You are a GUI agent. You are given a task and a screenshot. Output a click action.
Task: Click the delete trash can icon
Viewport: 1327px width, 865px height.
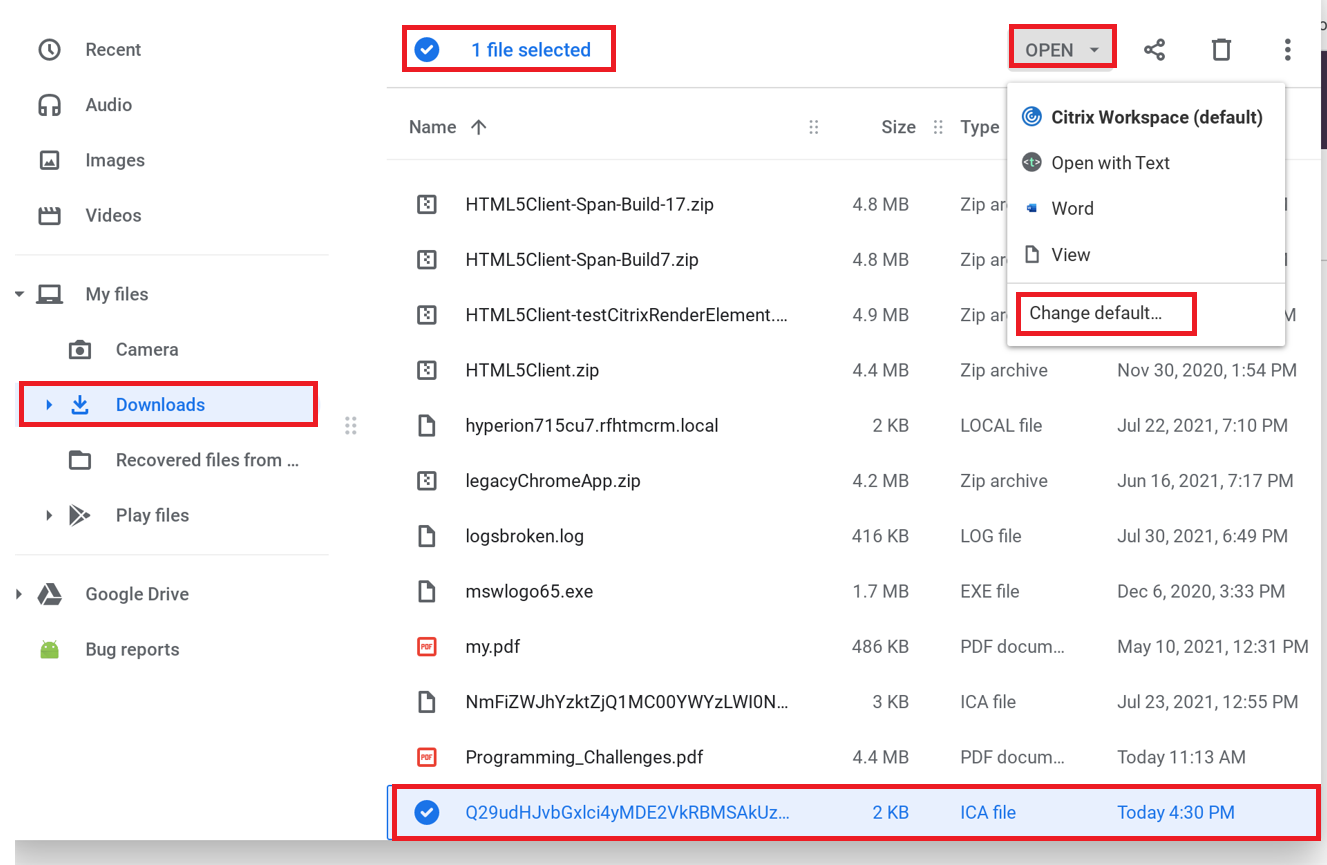click(x=1221, y=50)
